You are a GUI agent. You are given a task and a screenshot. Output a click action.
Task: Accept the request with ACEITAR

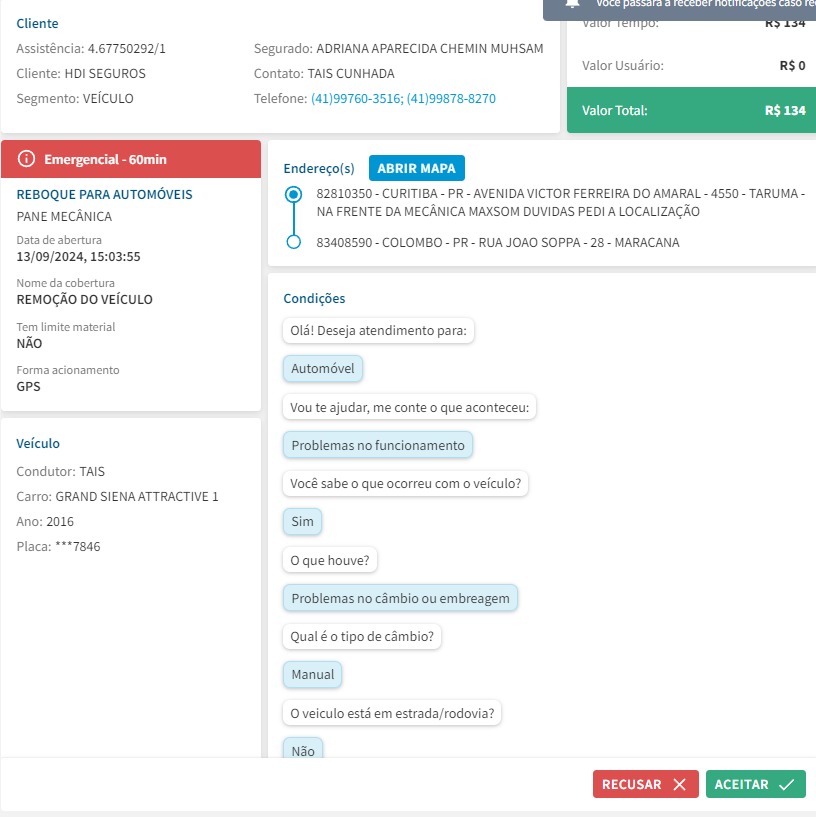pyautogui.click(x=755, y=785)
